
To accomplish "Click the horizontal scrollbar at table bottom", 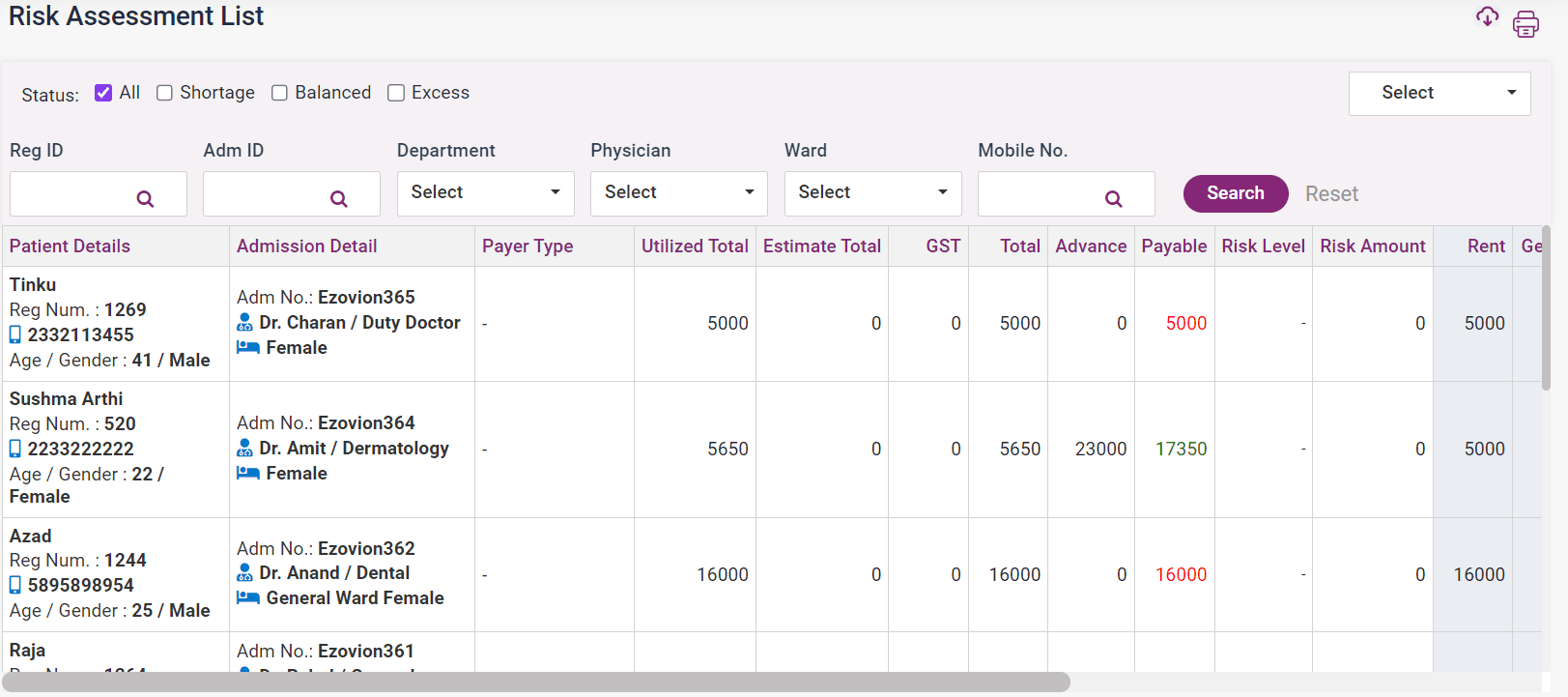I will 536,682.
